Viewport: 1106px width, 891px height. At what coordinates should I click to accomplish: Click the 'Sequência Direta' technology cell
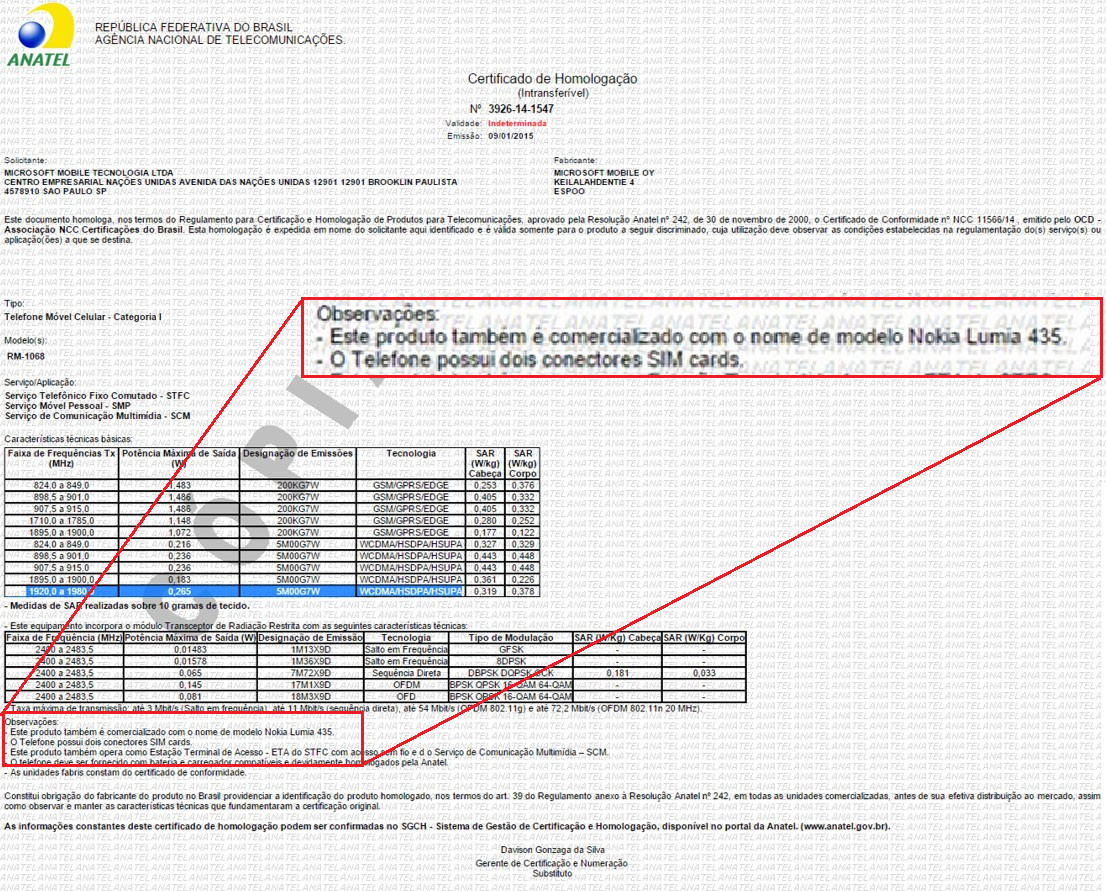(x=406, y=673)
